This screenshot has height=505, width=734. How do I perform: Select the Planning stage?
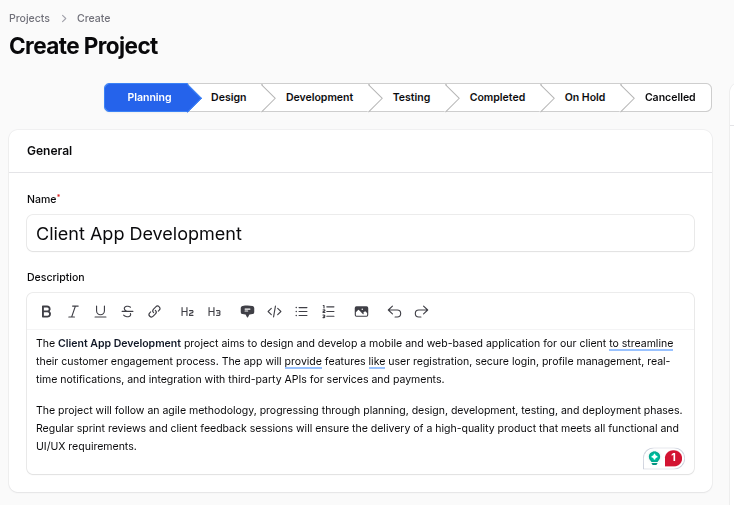pyautogui.click(x=149, y=97)
